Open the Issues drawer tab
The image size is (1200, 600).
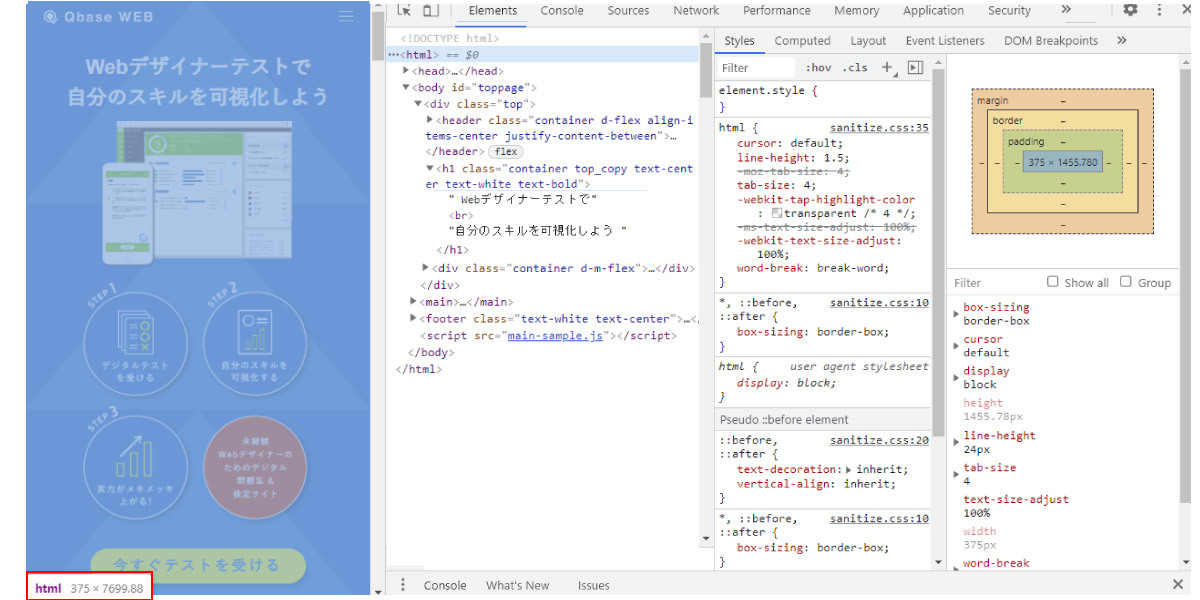coord(593,585)
